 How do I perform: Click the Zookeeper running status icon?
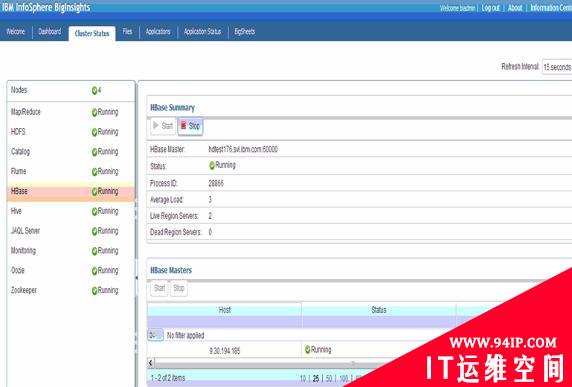click(94, 291)
